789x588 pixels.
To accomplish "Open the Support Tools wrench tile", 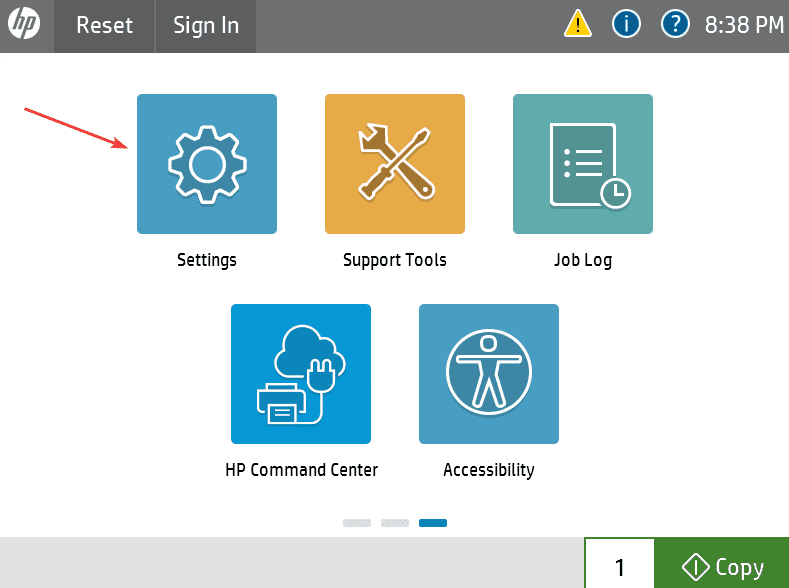I will [395, 164].
